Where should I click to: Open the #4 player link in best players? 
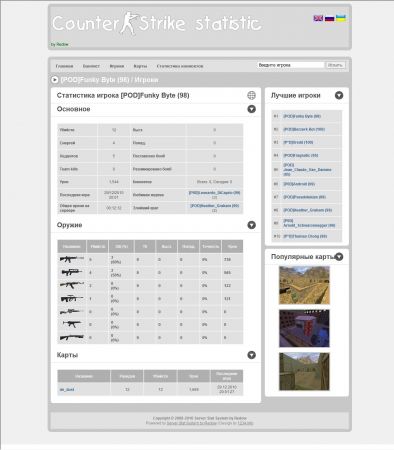pyautogui.click(x=301, y=155)
